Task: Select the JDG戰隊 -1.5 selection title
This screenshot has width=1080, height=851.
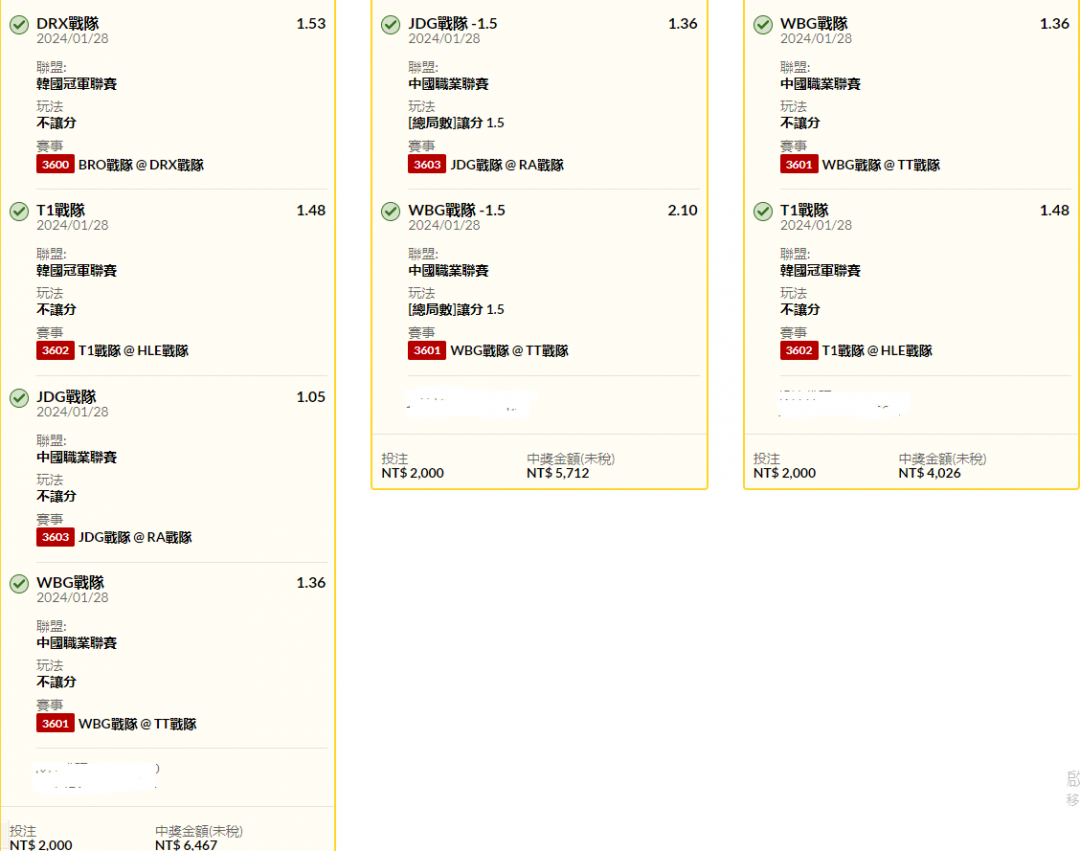Action: click(x=453, y=23)
